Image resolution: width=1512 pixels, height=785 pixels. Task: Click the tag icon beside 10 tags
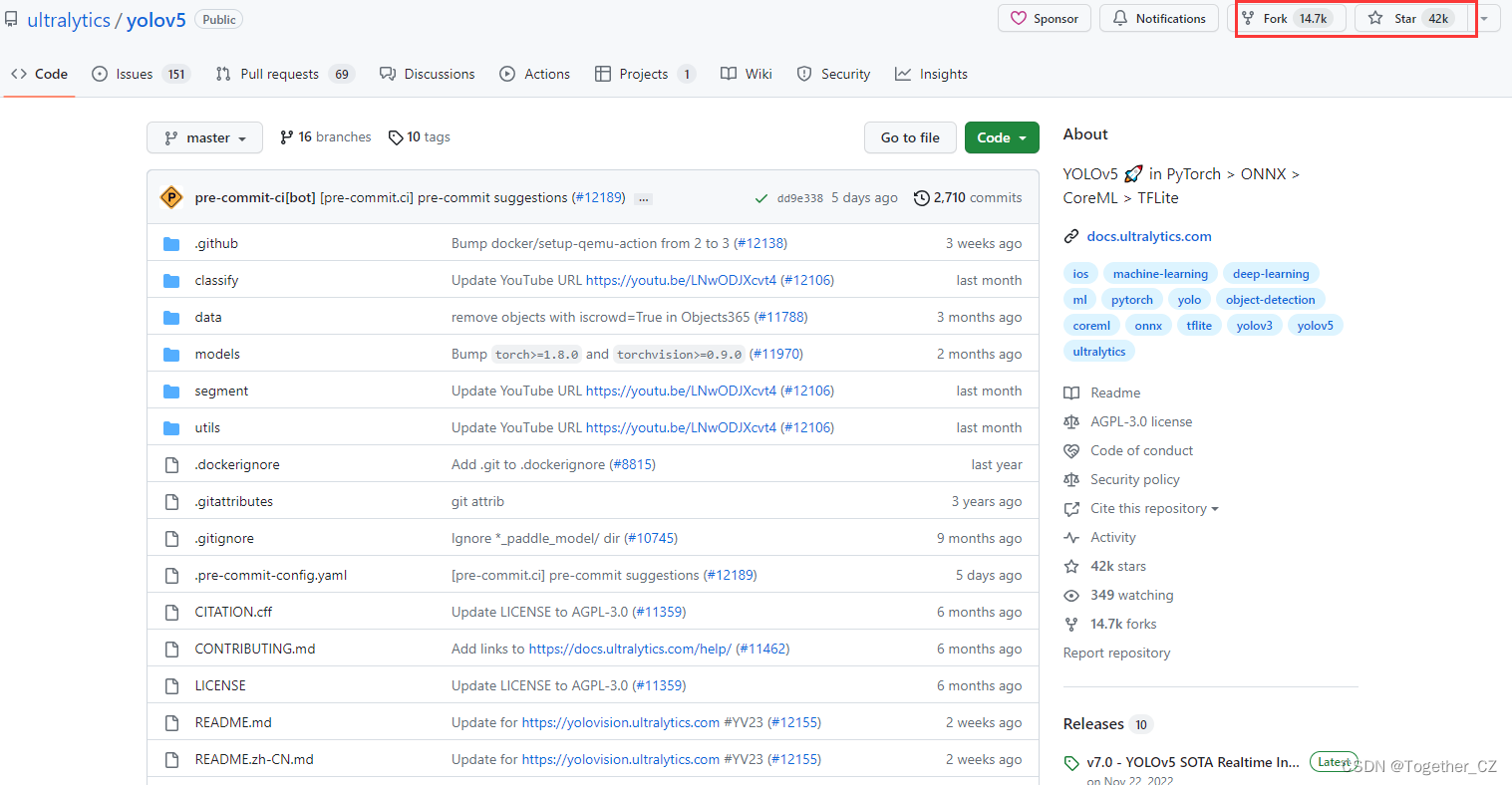[x=396, y=137]
